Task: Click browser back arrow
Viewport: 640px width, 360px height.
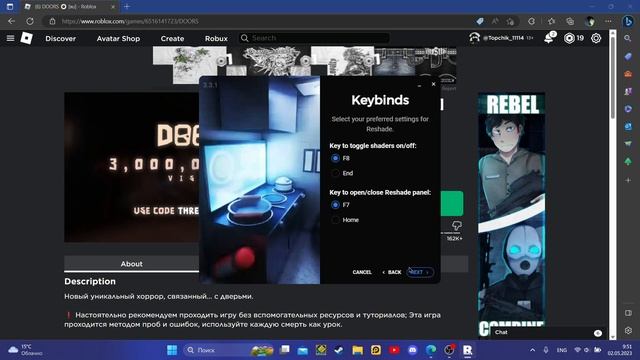Action: [x=11, y=21]
